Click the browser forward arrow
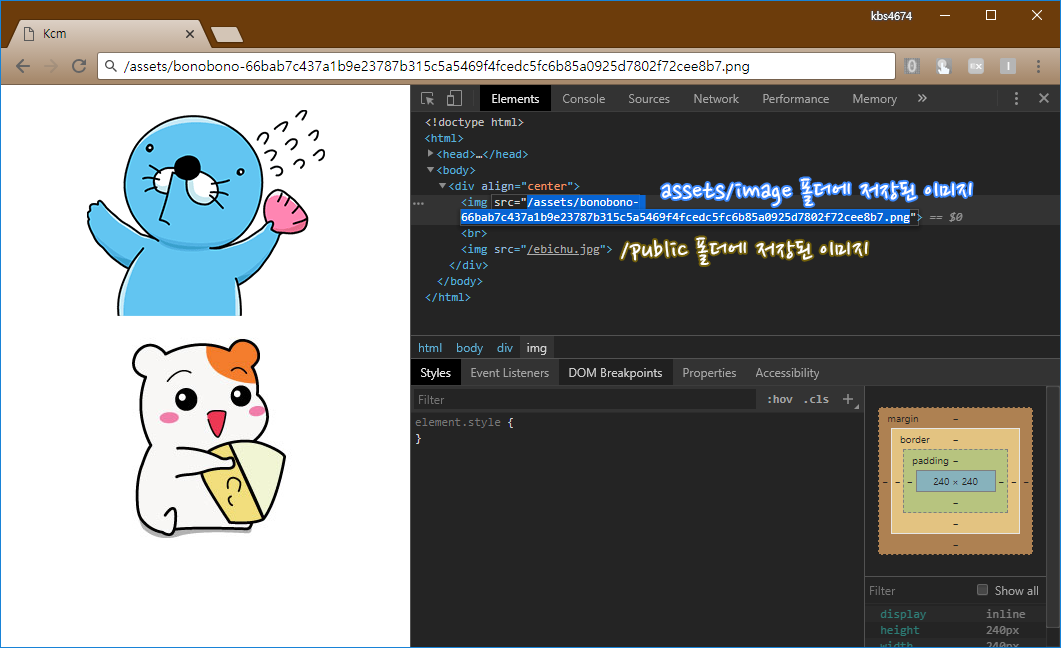Screen dimensions: 1061x648 pos(51,66)
